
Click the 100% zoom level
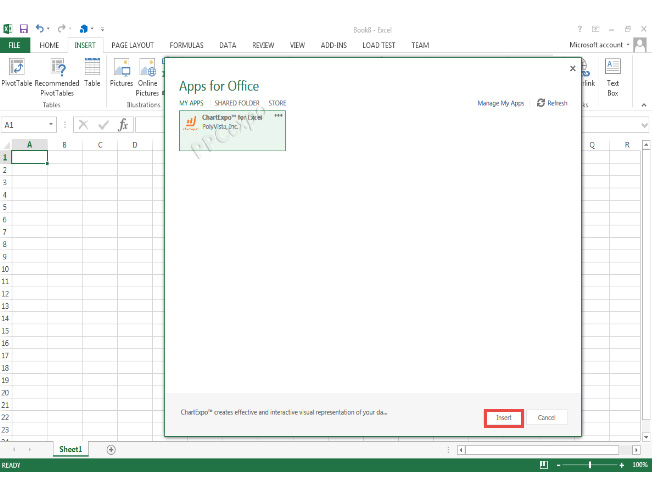(x=640, y=465)
